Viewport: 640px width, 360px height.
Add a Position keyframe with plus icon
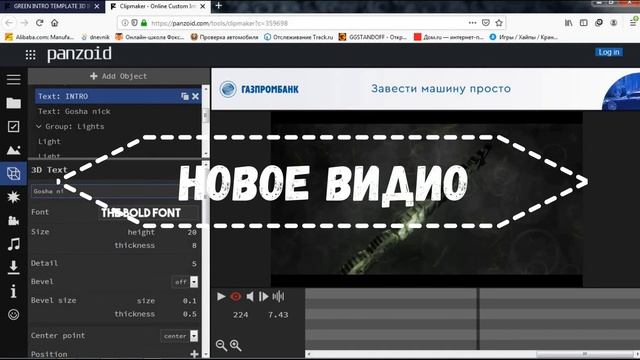pos(194,354)
